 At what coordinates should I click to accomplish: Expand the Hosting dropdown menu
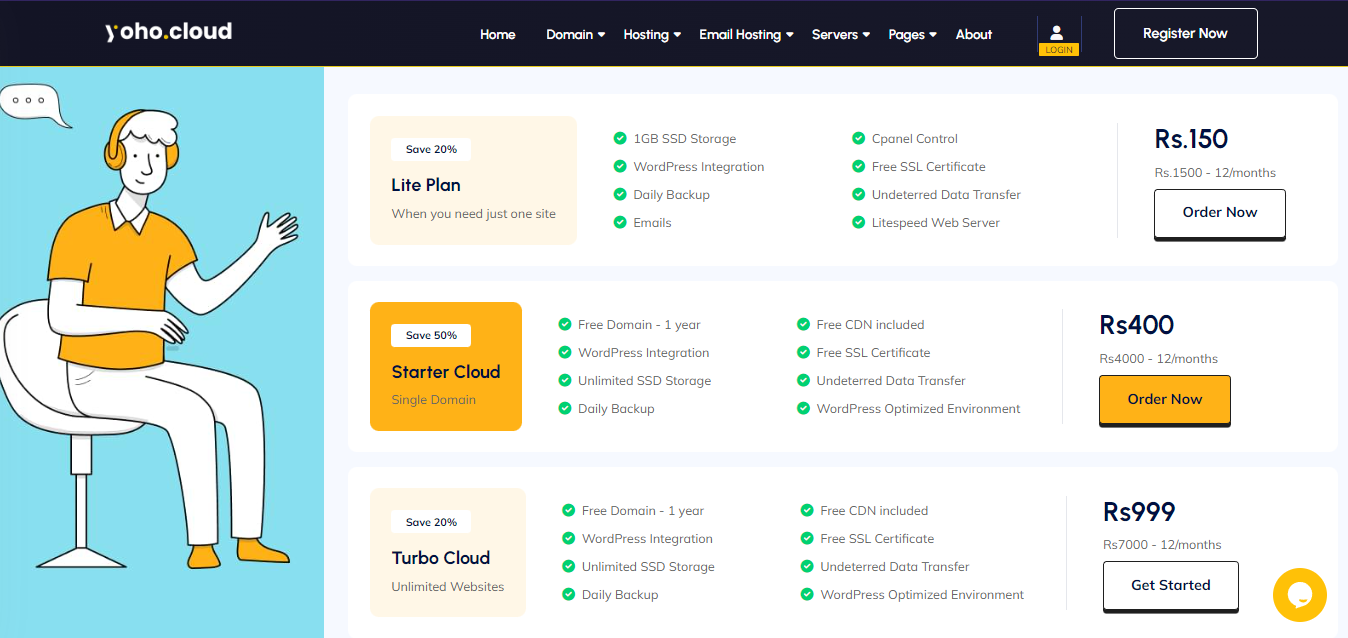(x=651, y=34)
